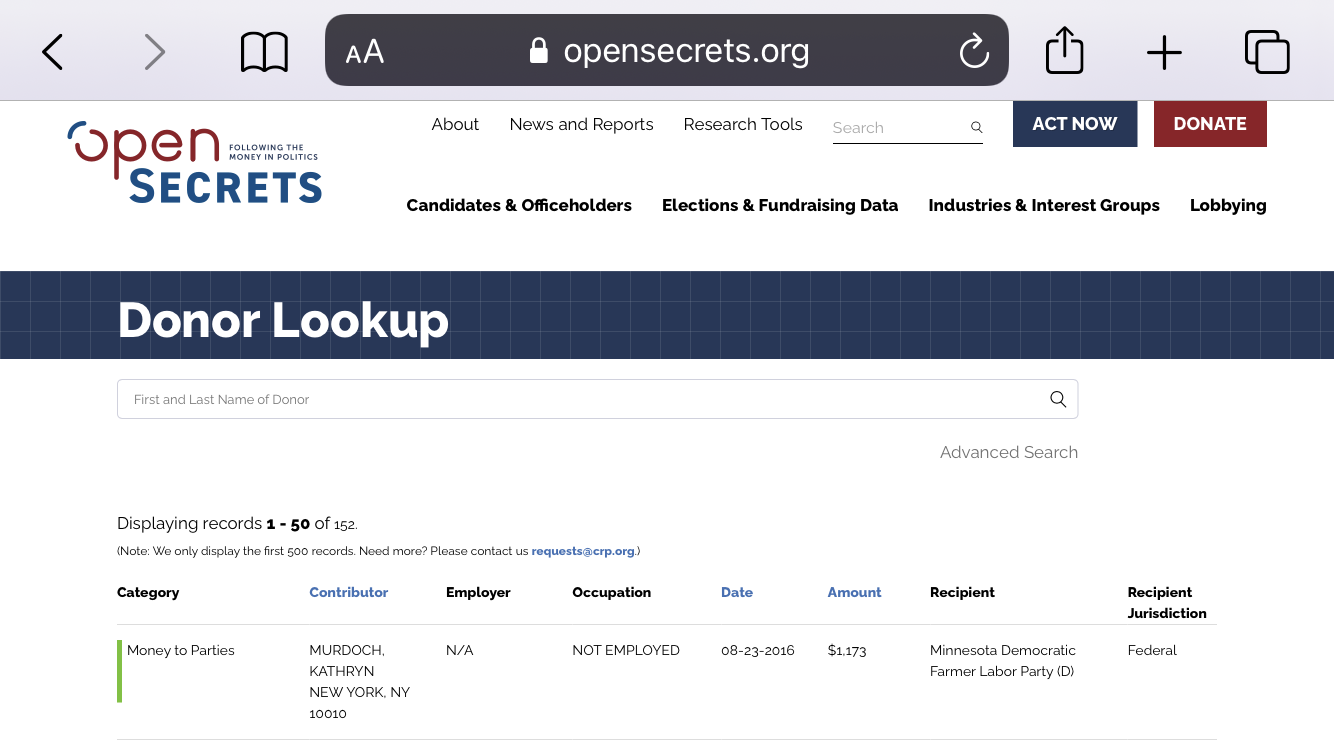Click the N/A employer cell
This screenshot has width=1334, height=750.
click(x=460, y=650)
